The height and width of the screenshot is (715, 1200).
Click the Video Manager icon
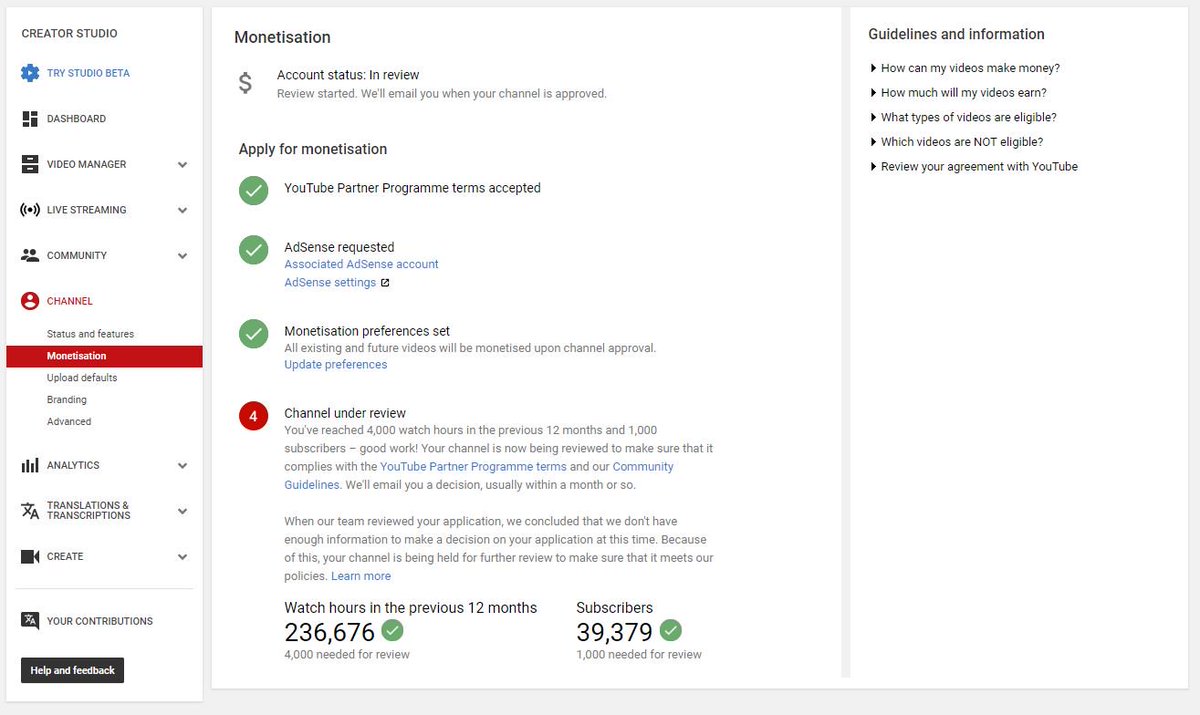30,164
